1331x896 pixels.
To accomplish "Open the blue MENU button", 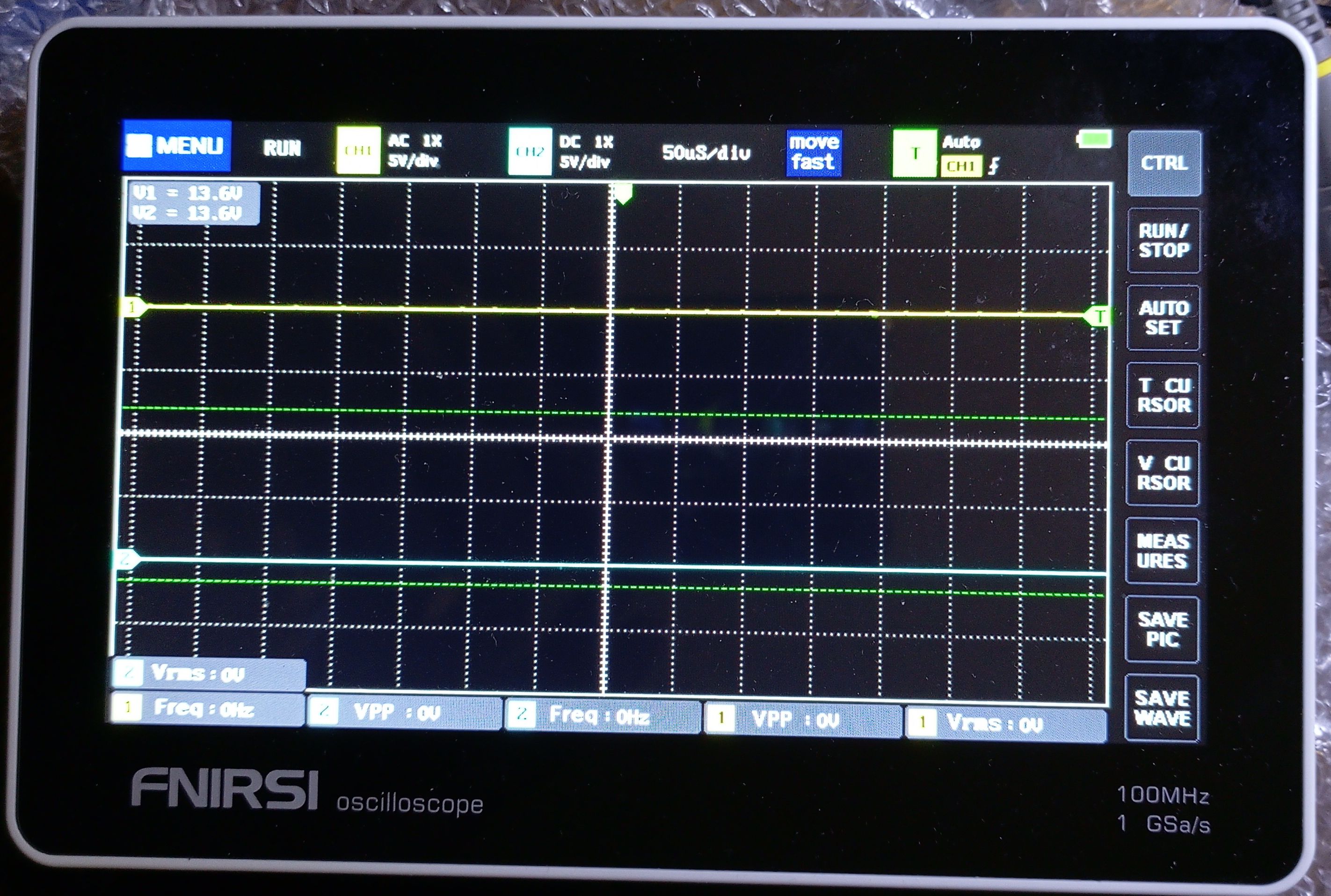I will pos(176,146).
